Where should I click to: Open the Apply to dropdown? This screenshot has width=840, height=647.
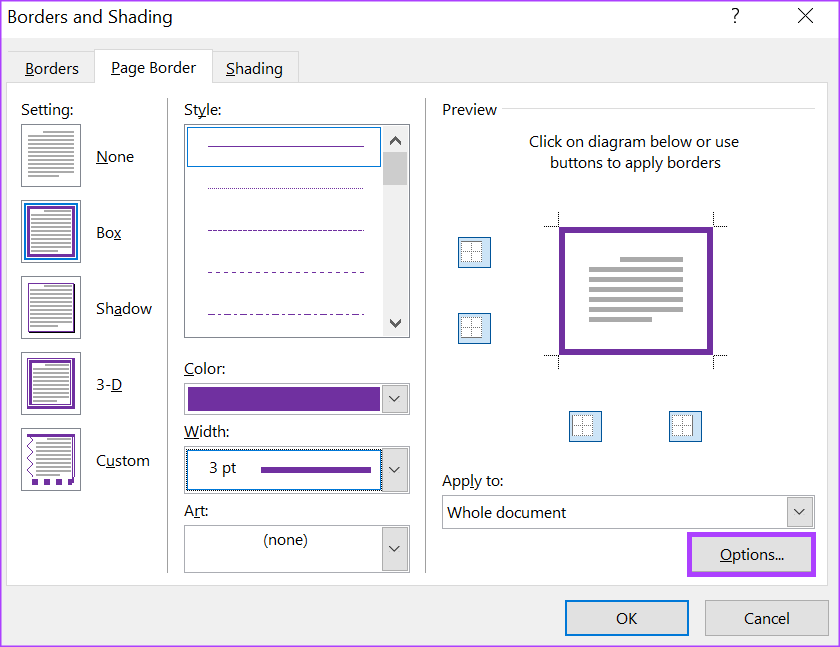click(799, 511)
